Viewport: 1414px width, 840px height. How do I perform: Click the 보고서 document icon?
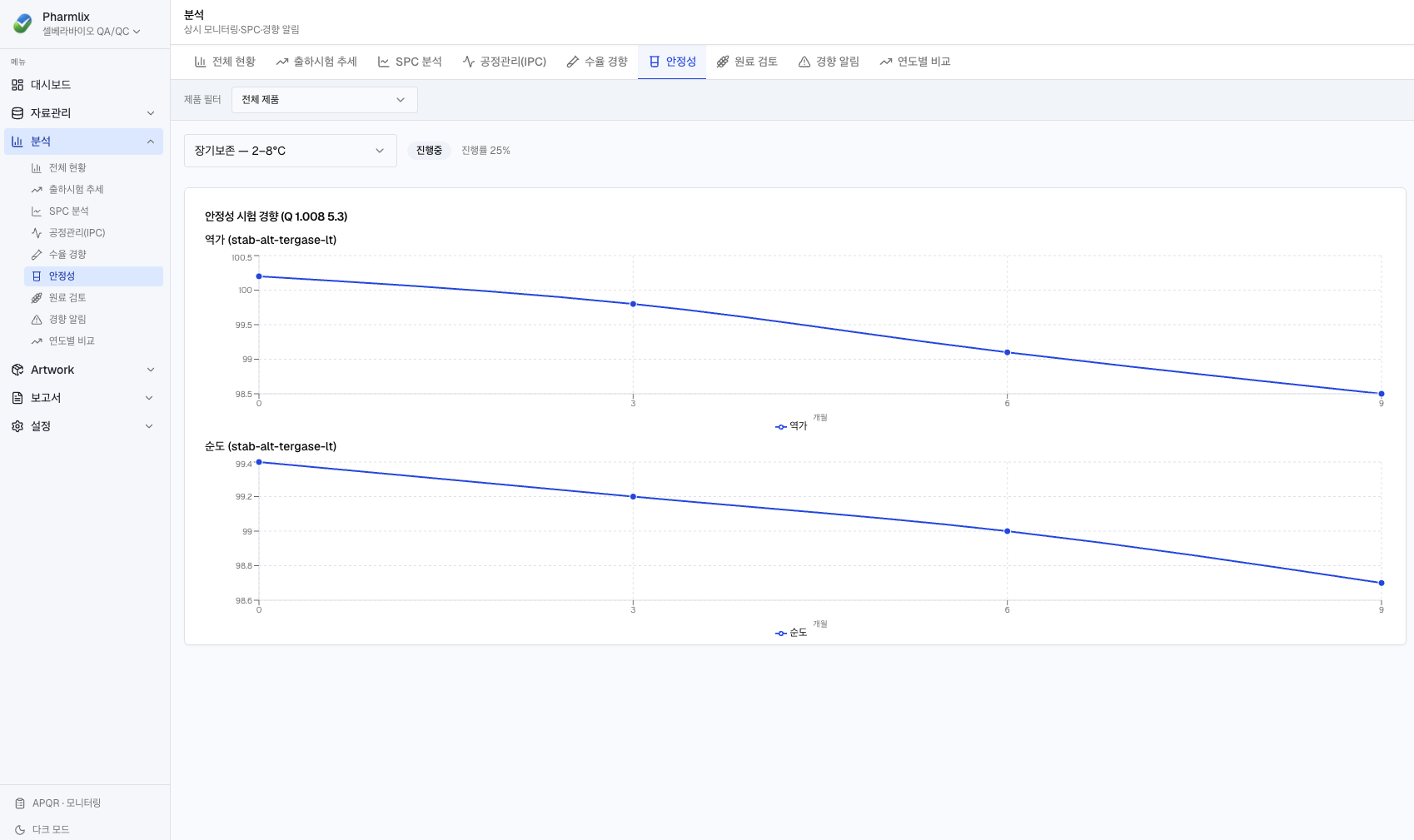[x=17, y=398]
